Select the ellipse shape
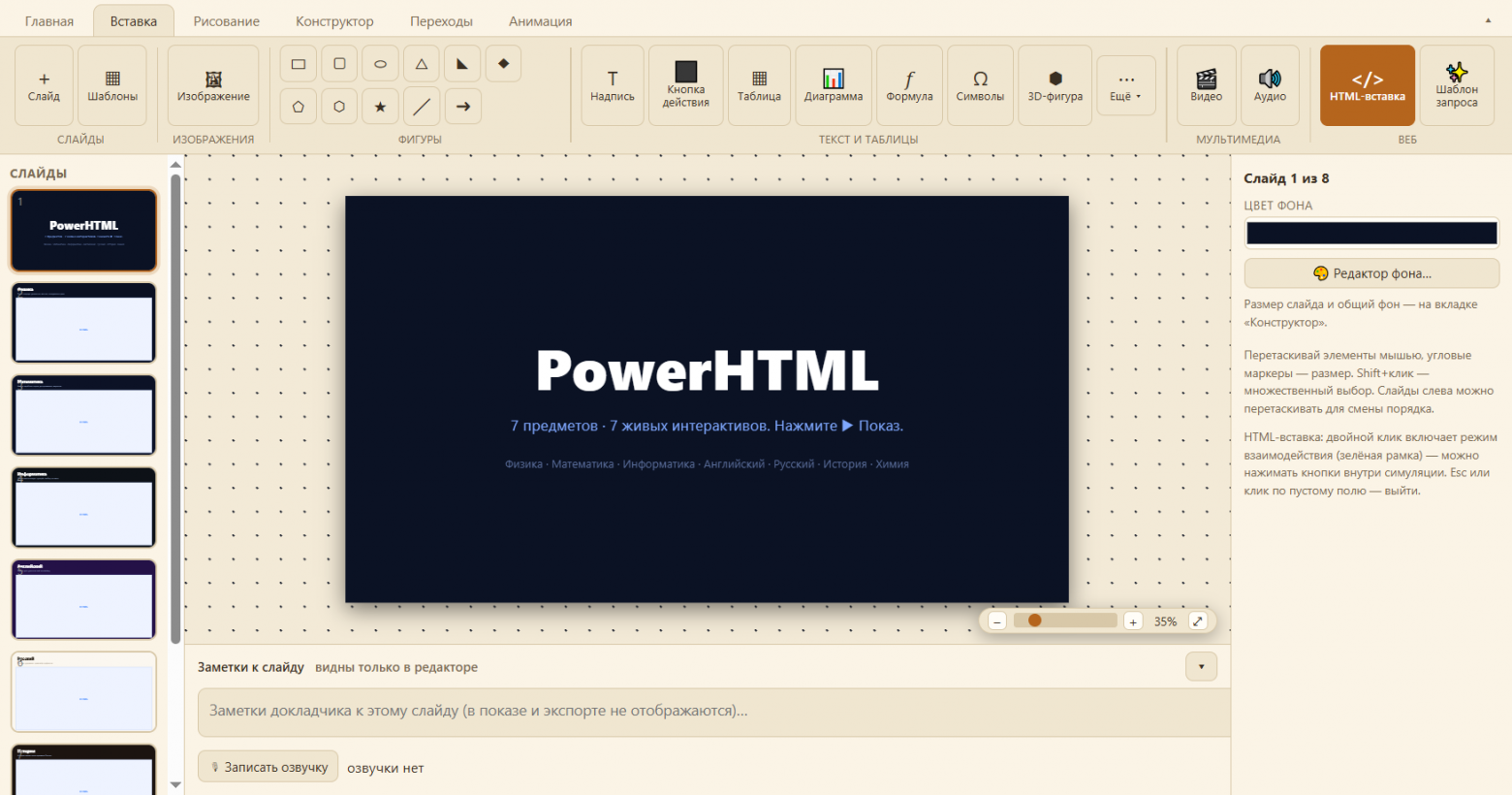This screenshot has width=1512, height=795. click(380, 64)
